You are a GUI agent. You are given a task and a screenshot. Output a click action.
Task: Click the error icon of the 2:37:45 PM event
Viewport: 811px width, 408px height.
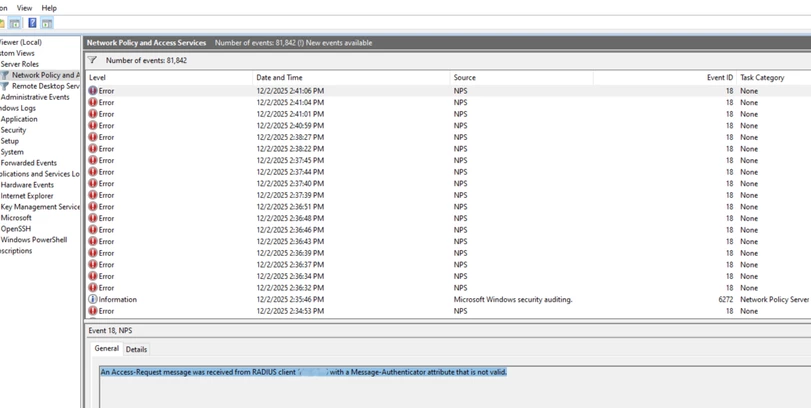[x=93, y=160]
